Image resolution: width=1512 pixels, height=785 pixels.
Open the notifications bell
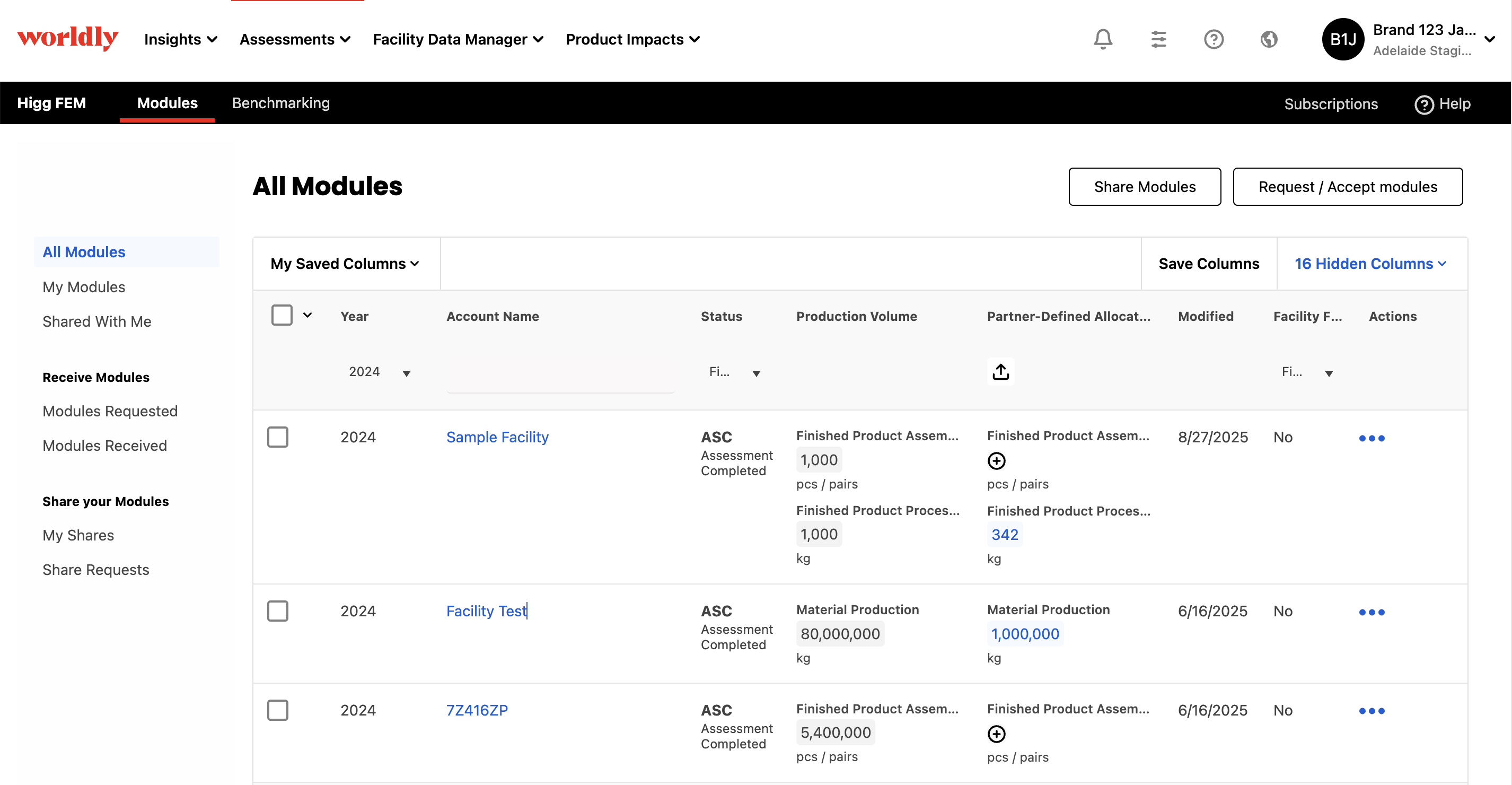click(1103, 39)
